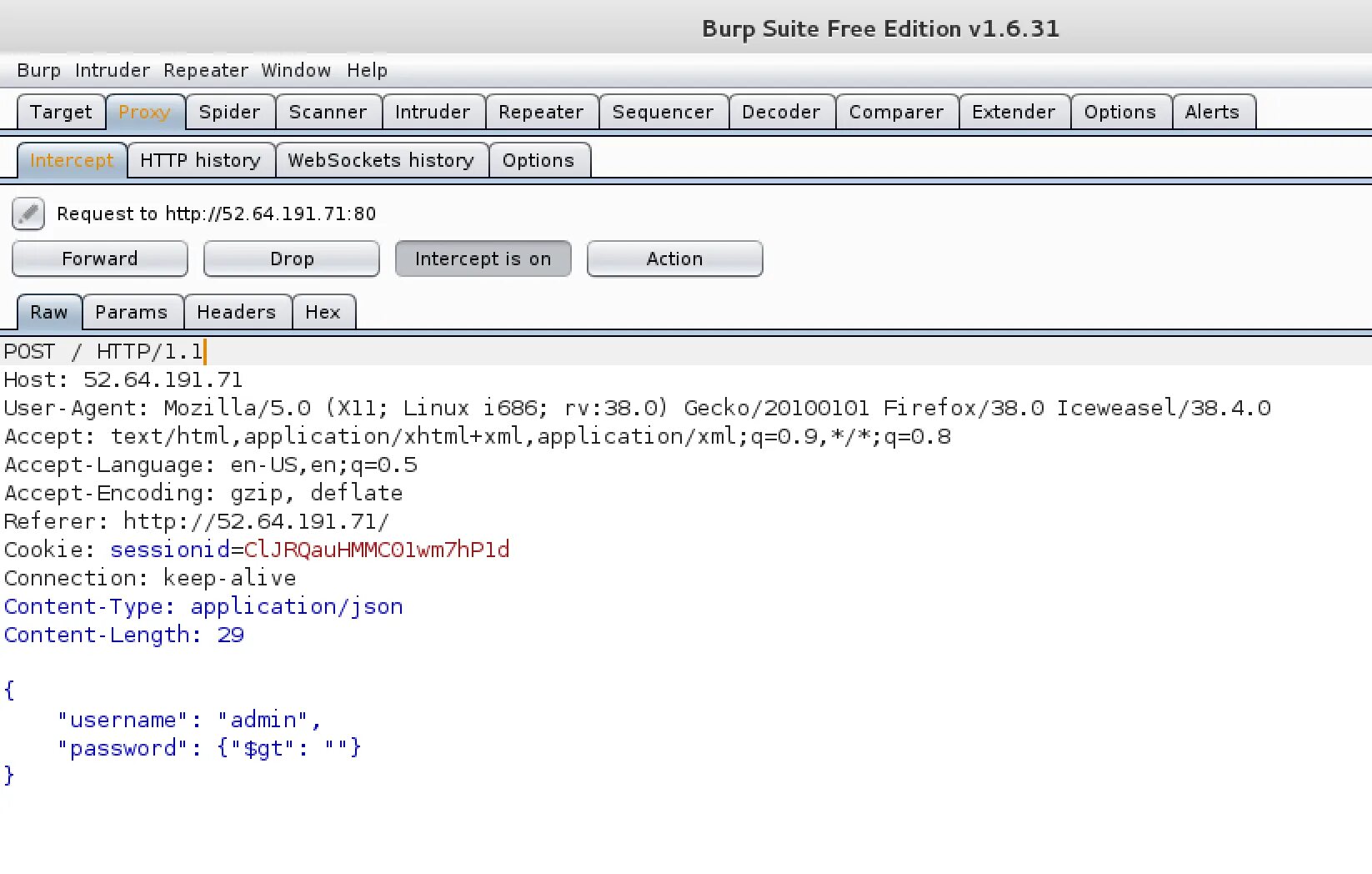This screenshot has width=1372, height=874.
Task: Switch to the Hex view tab
Action: pos(323,312)
